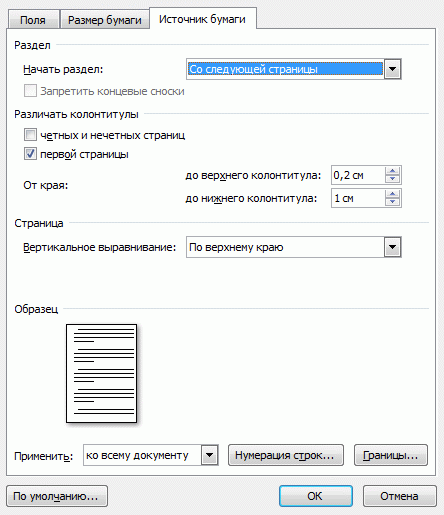Confirm with the ОК button

click(x=316, y=496)
